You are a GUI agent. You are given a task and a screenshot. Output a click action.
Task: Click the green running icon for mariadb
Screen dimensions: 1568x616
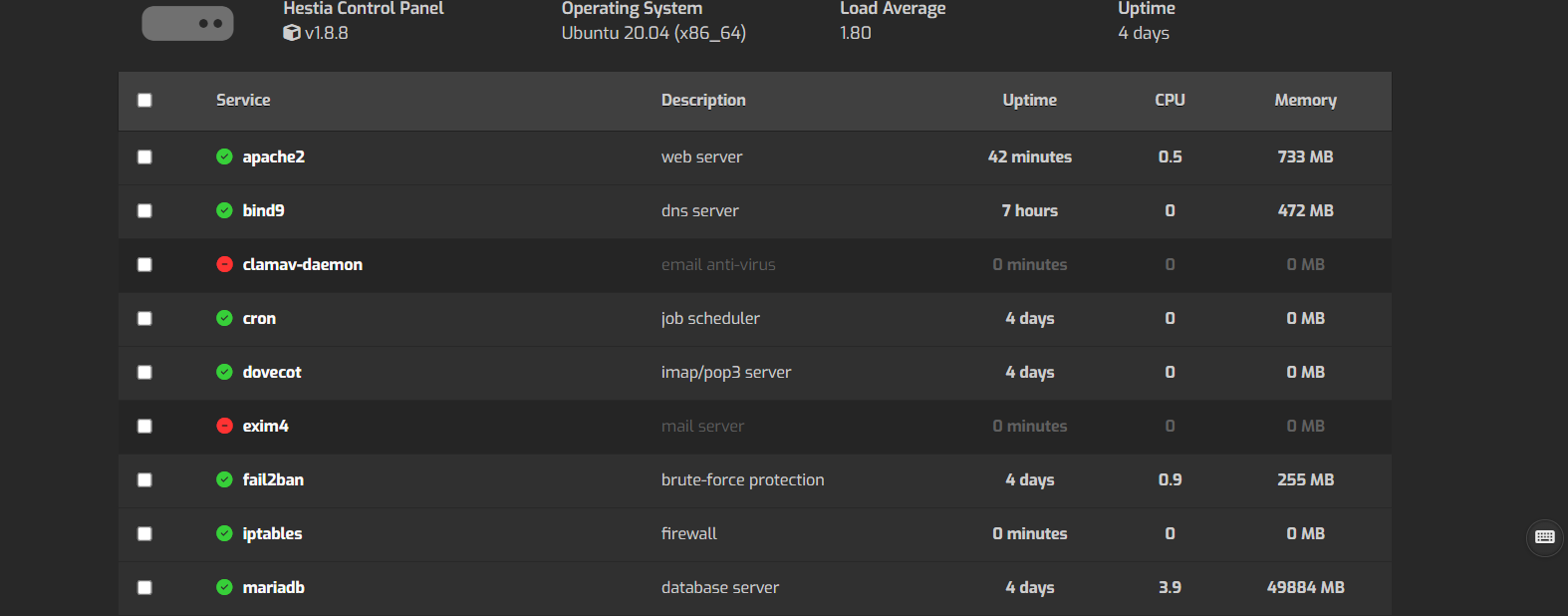click(x=224, y=587)
